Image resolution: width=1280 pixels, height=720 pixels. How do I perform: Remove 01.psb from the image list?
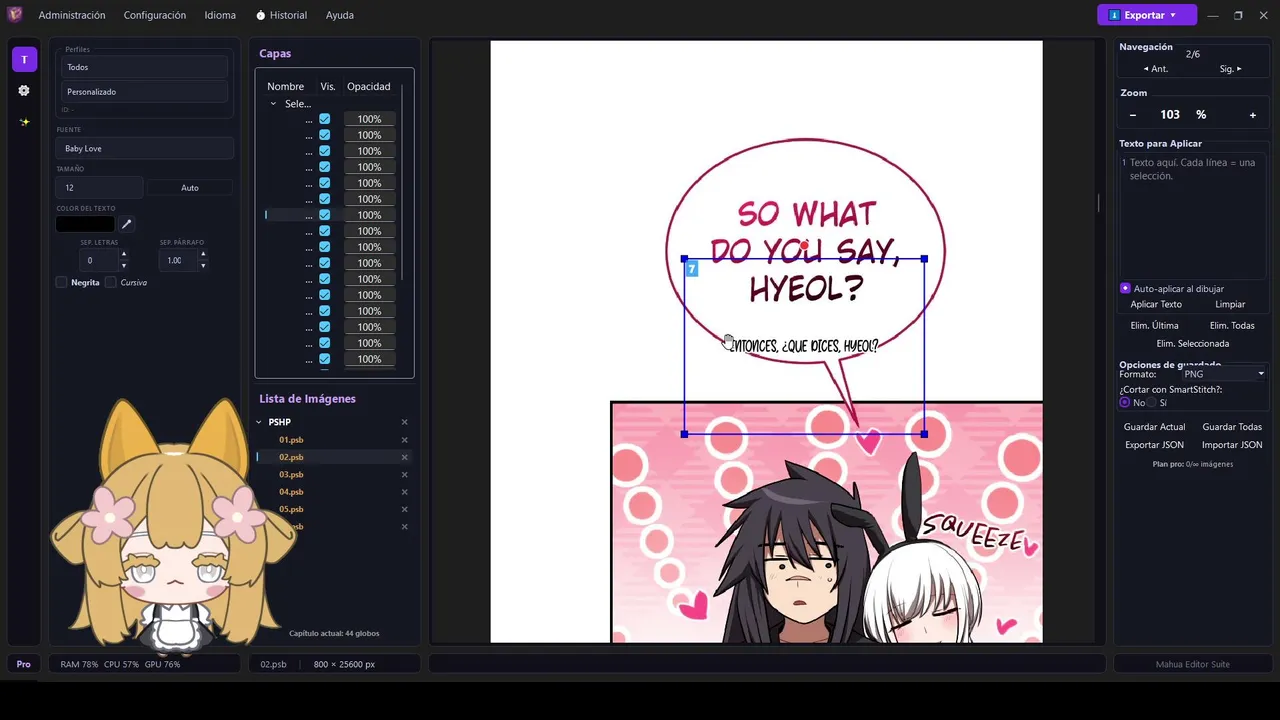coord(405,440)
